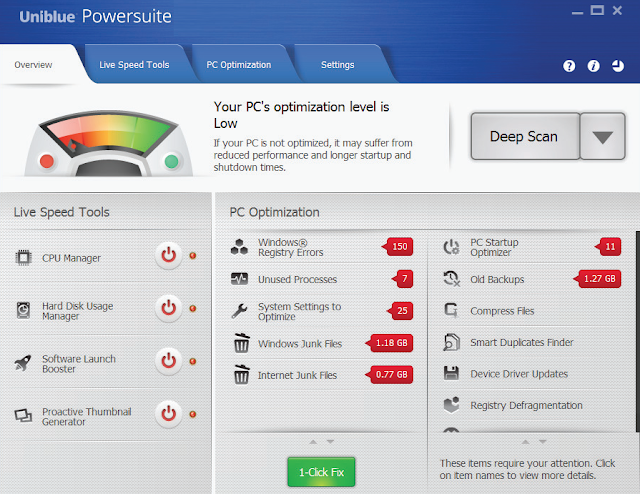Click the Internet Junk Files trash icon

[241, 374]
